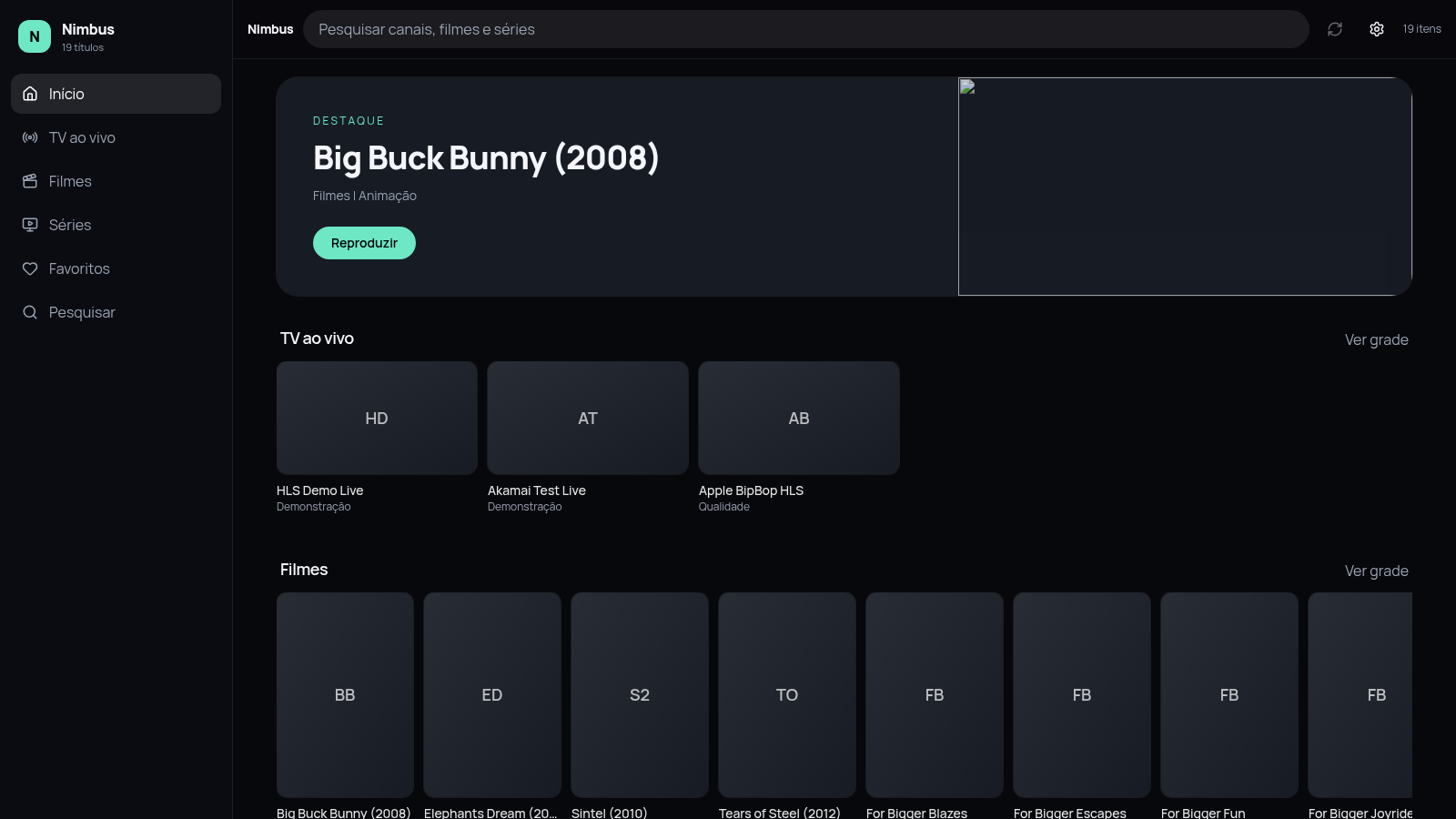The height and width of the screenshot is (819, 1456).
Task: Click the '19 itens' counter text
Action: [1421, 29]
